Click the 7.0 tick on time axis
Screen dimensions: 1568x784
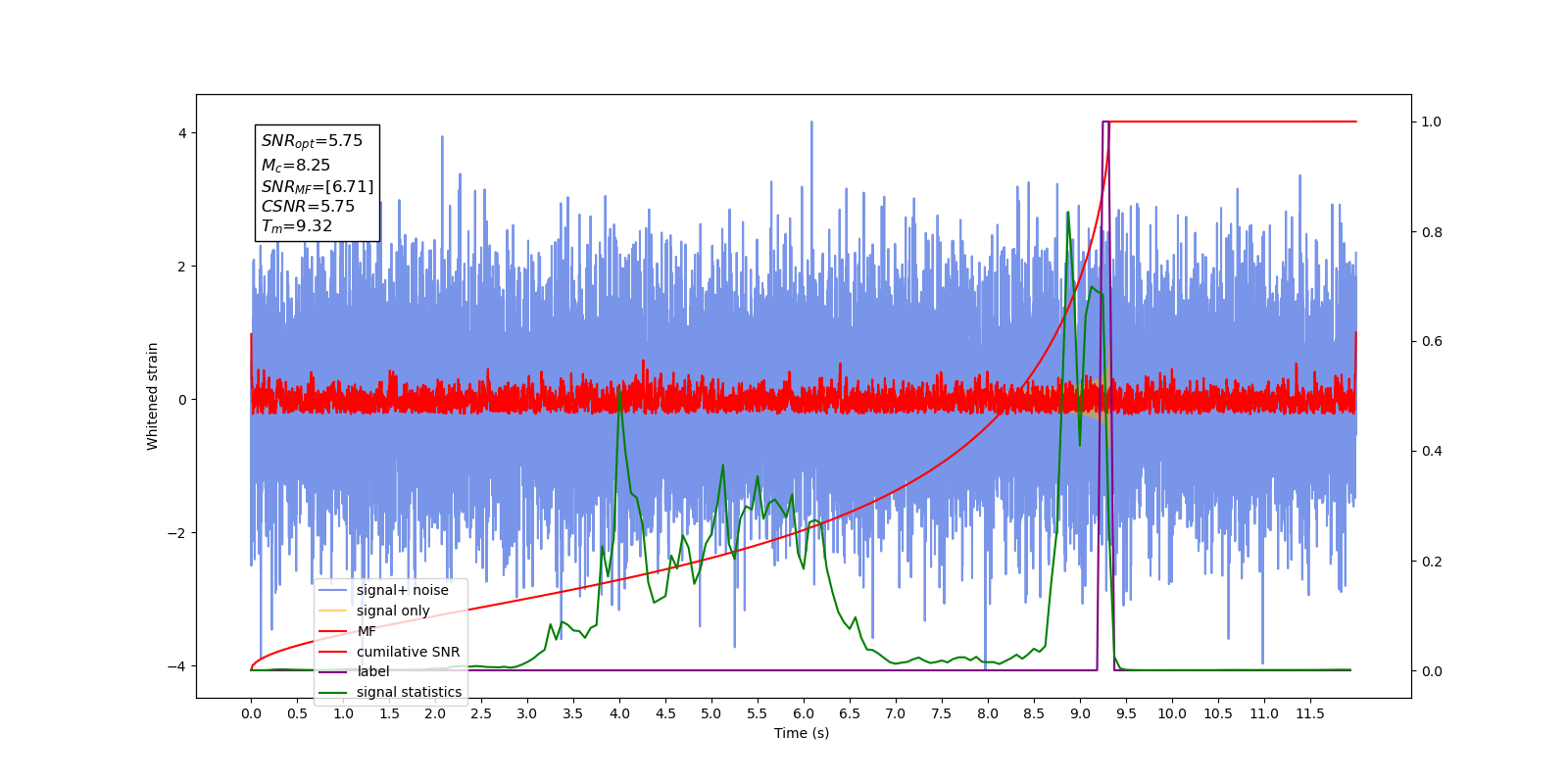point(896,713)
